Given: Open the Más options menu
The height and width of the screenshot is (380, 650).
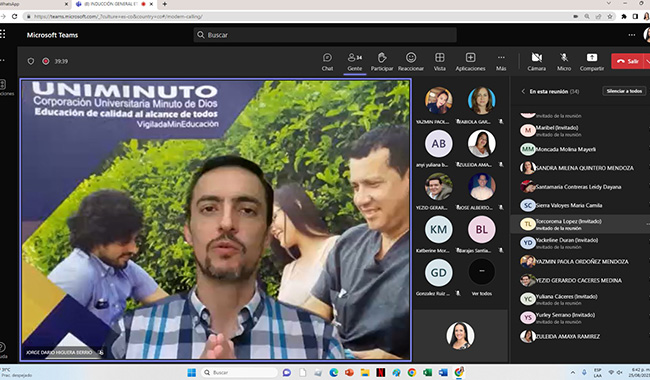Looking at the screenshot, I should [501, 61].
